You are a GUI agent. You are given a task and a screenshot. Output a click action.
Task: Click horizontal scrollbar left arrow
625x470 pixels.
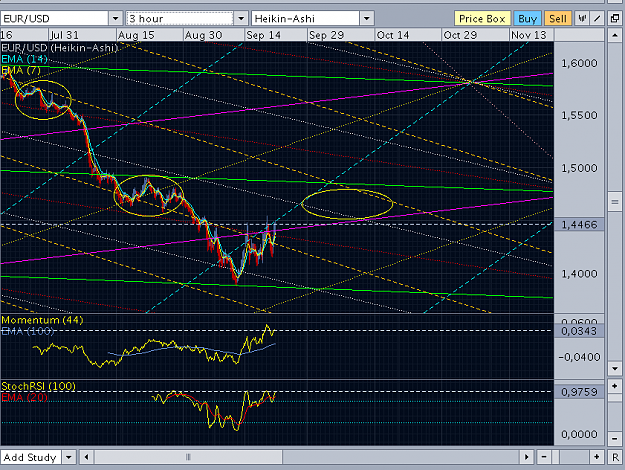coord(86,457)
